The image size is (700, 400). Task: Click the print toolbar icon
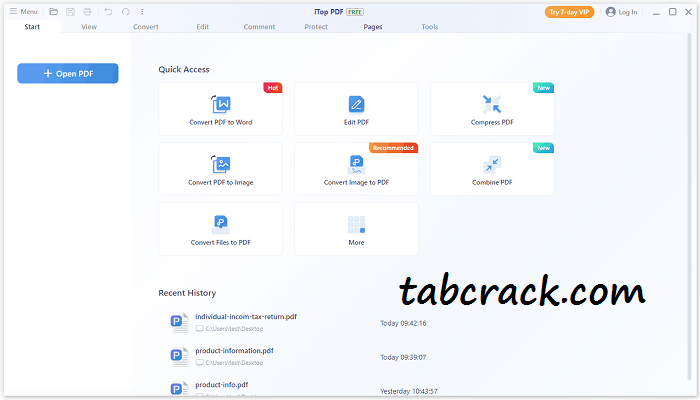click(87, 12)
